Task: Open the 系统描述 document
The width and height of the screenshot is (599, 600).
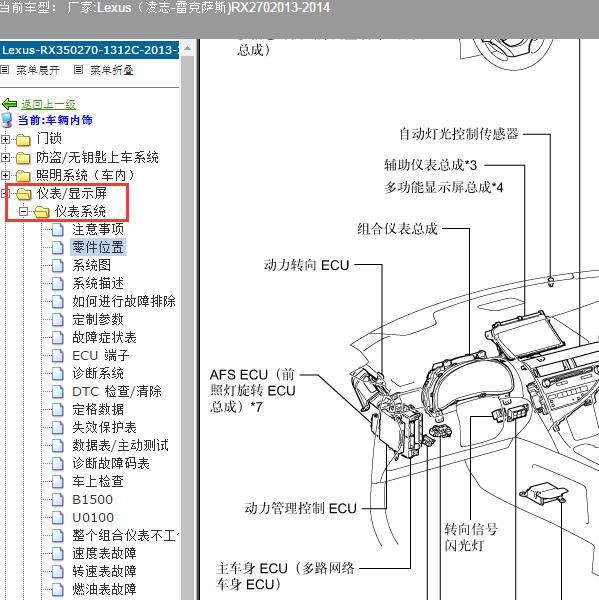Action: tap(98, 283)
